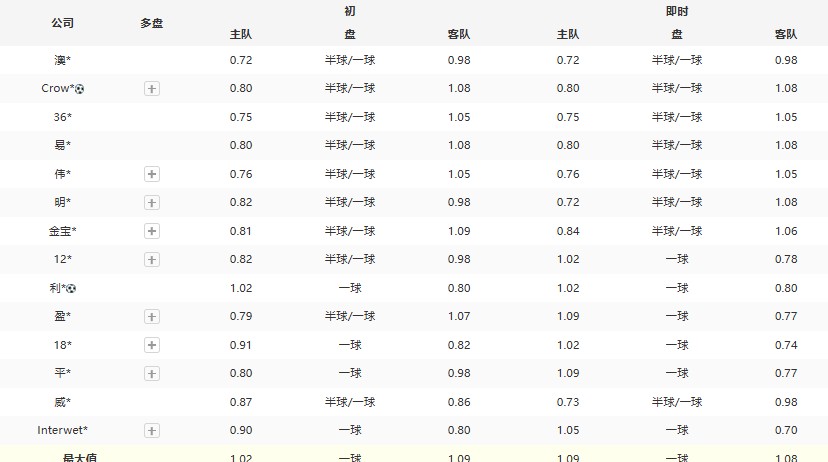
Task: Click the plus icon in the 明* row
Action: click(x=152, y=203)
